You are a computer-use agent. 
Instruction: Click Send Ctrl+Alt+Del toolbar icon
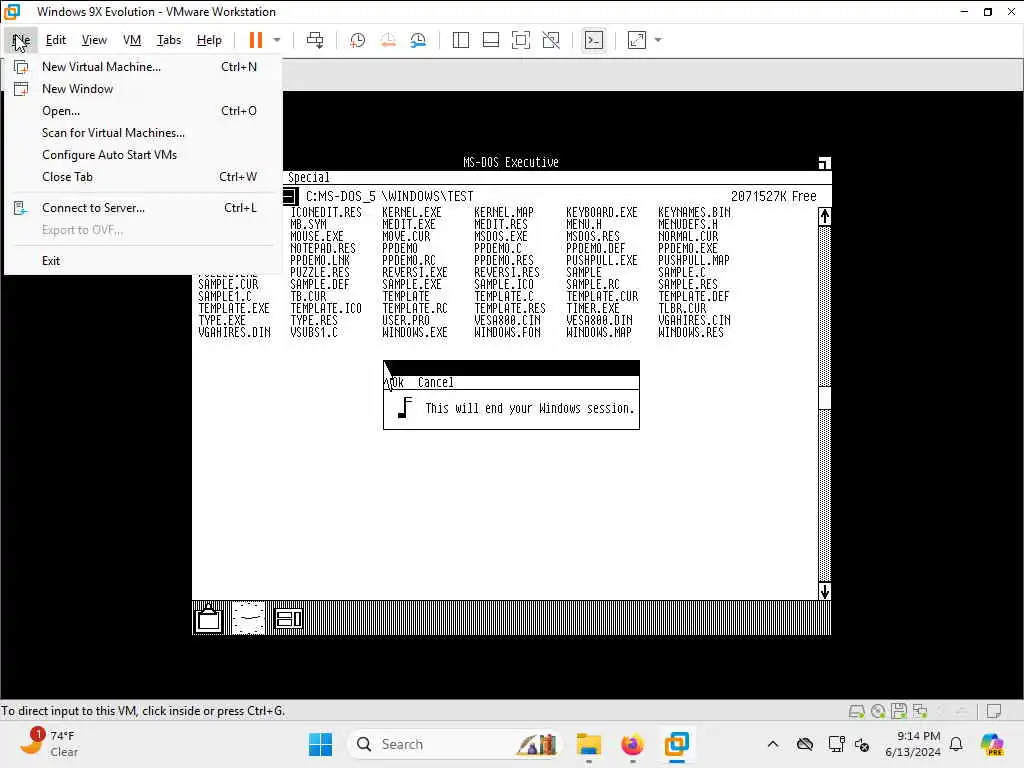click(x=315, y=40)
